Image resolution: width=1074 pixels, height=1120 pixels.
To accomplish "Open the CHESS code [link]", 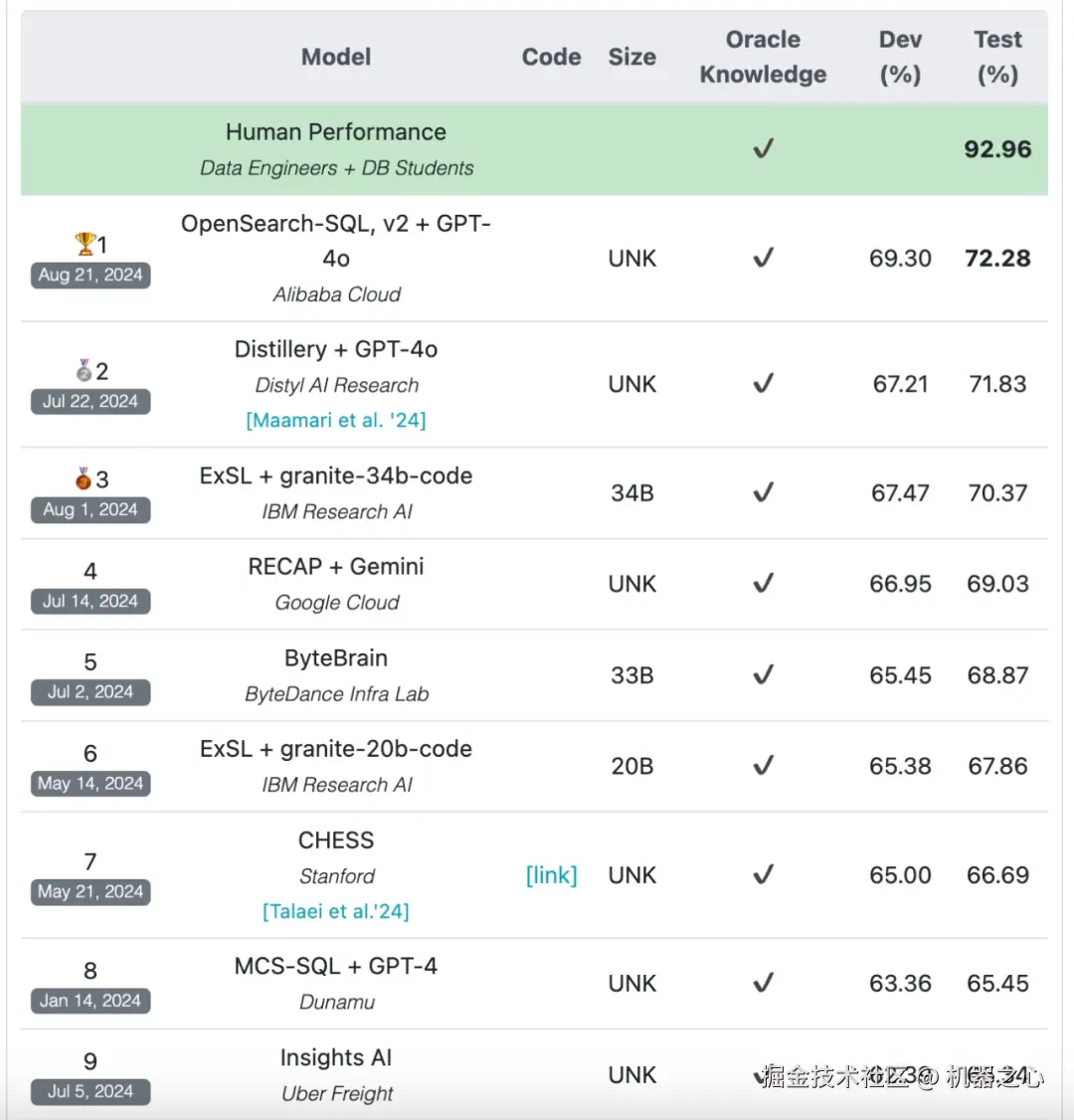I will pyautogui.click(x=551, y=875).
